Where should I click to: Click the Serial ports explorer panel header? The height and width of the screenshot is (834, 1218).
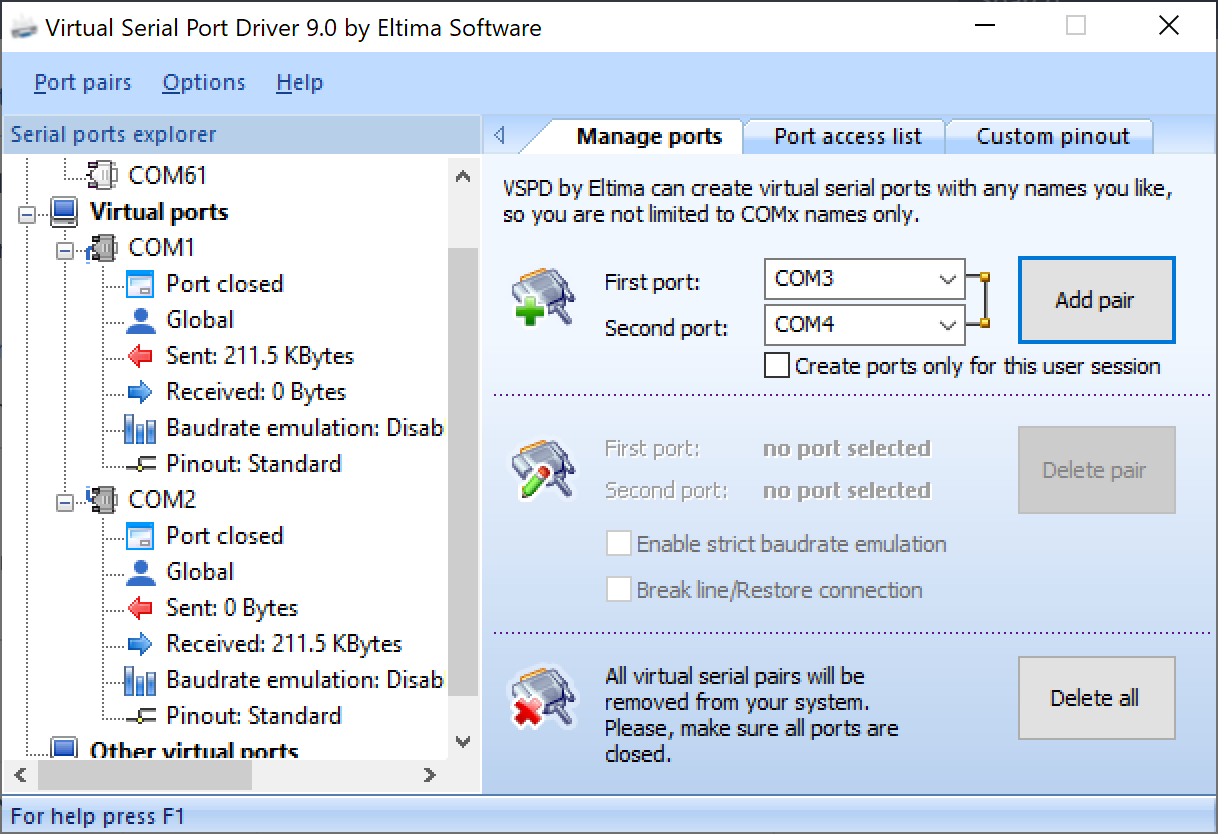pos(243,135)
